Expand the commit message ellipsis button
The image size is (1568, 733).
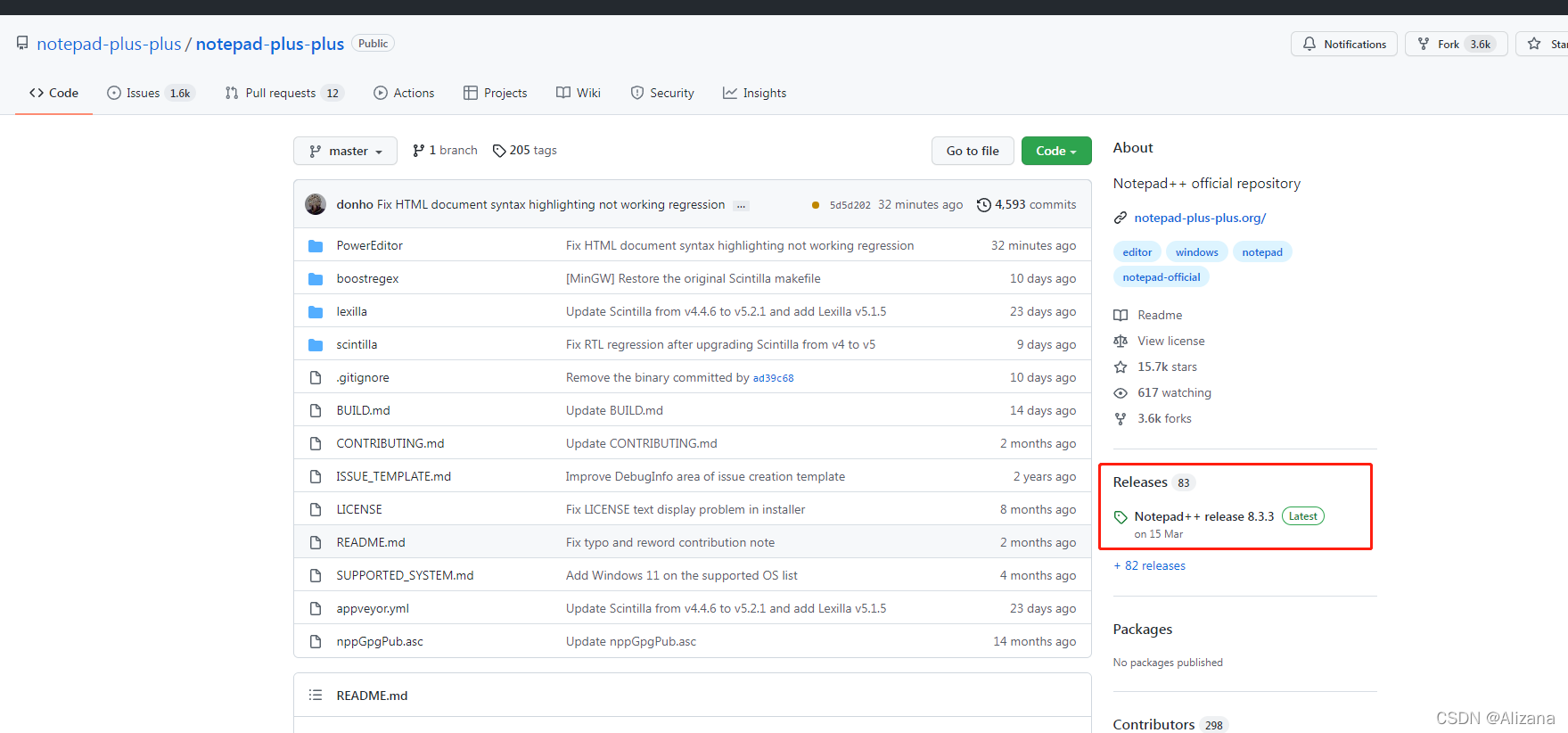741,205
